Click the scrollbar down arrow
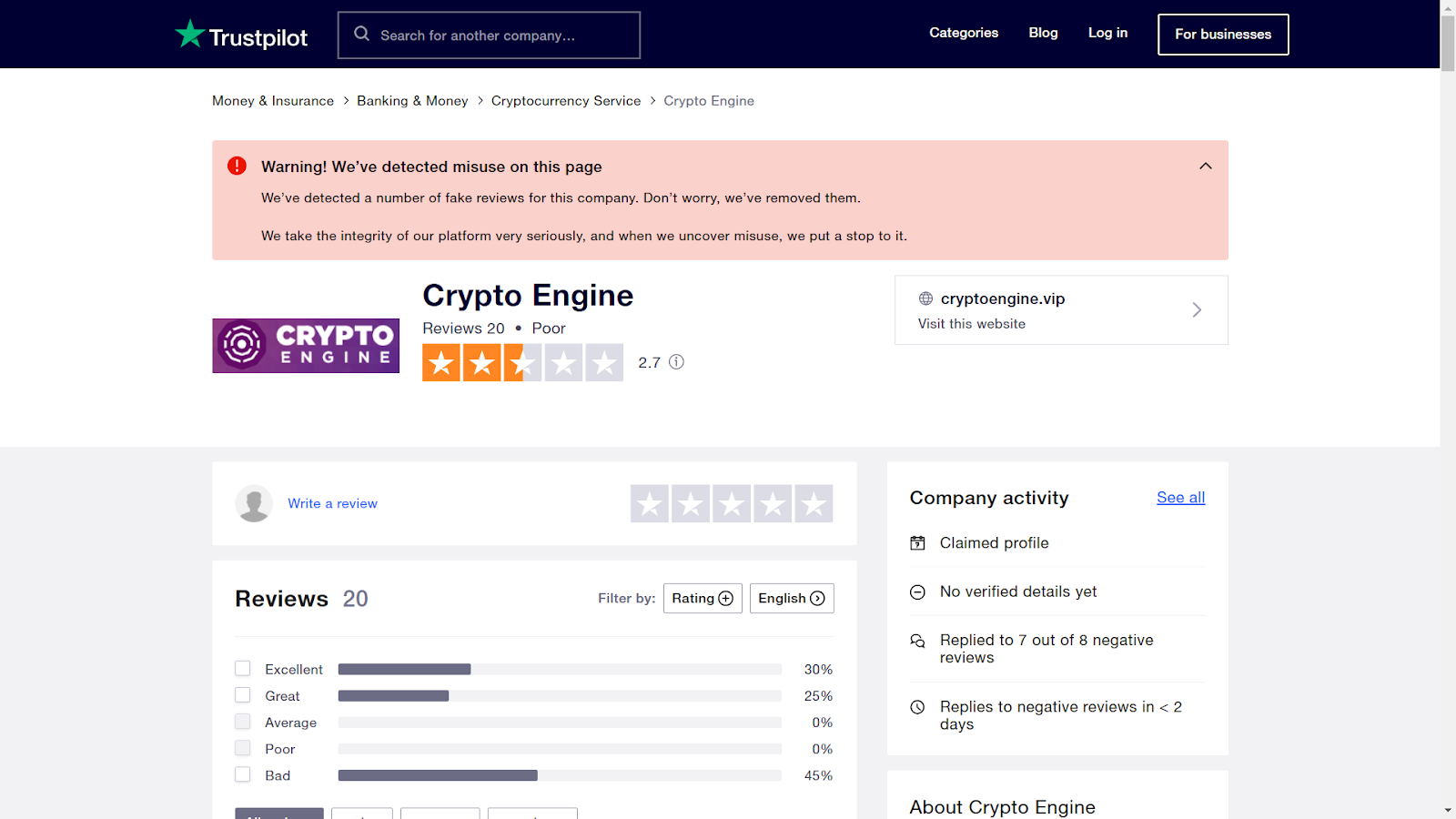Image resolution: width=1456 pixels, height=819 pixels. [1448, 810]
